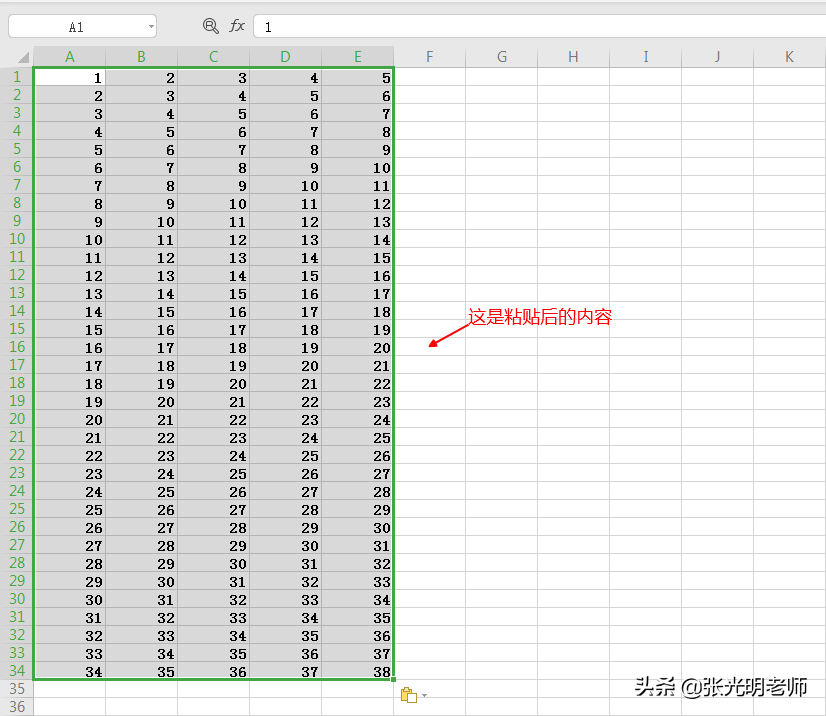Click empty cell G5
The image size is (826, 716).
[x=502, y=149]
